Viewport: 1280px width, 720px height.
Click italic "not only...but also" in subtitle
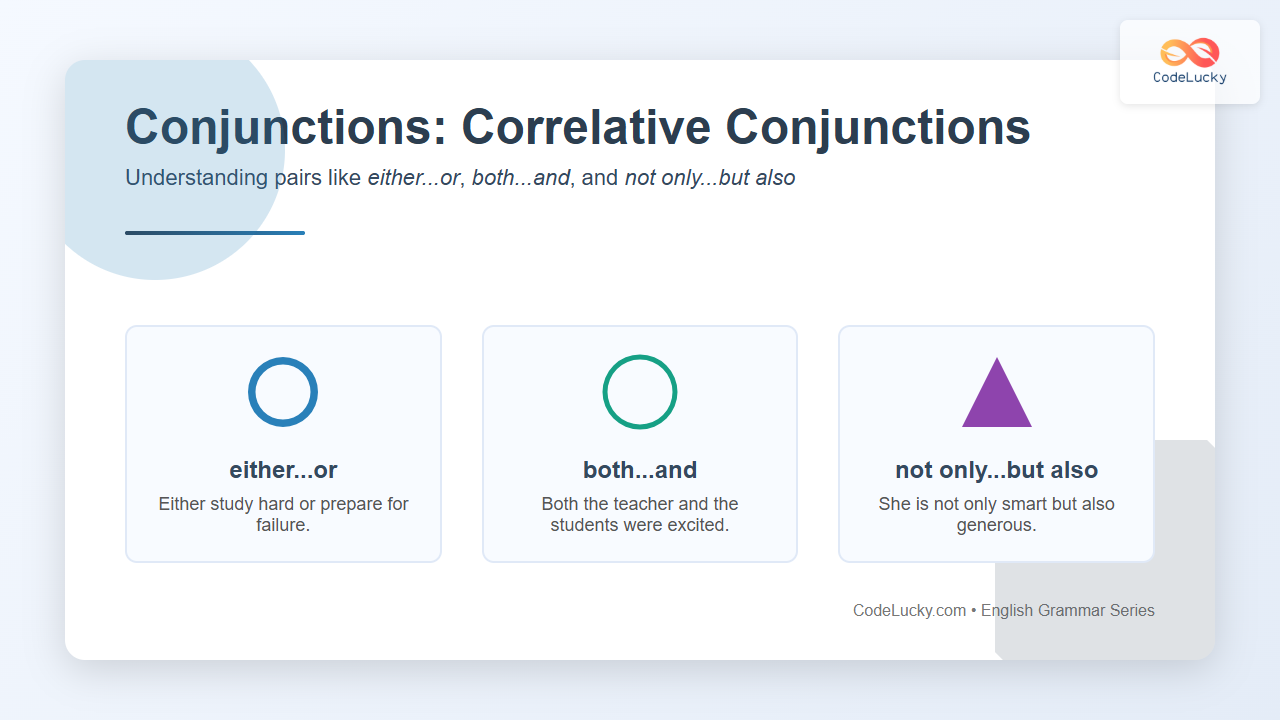(710, 179)
